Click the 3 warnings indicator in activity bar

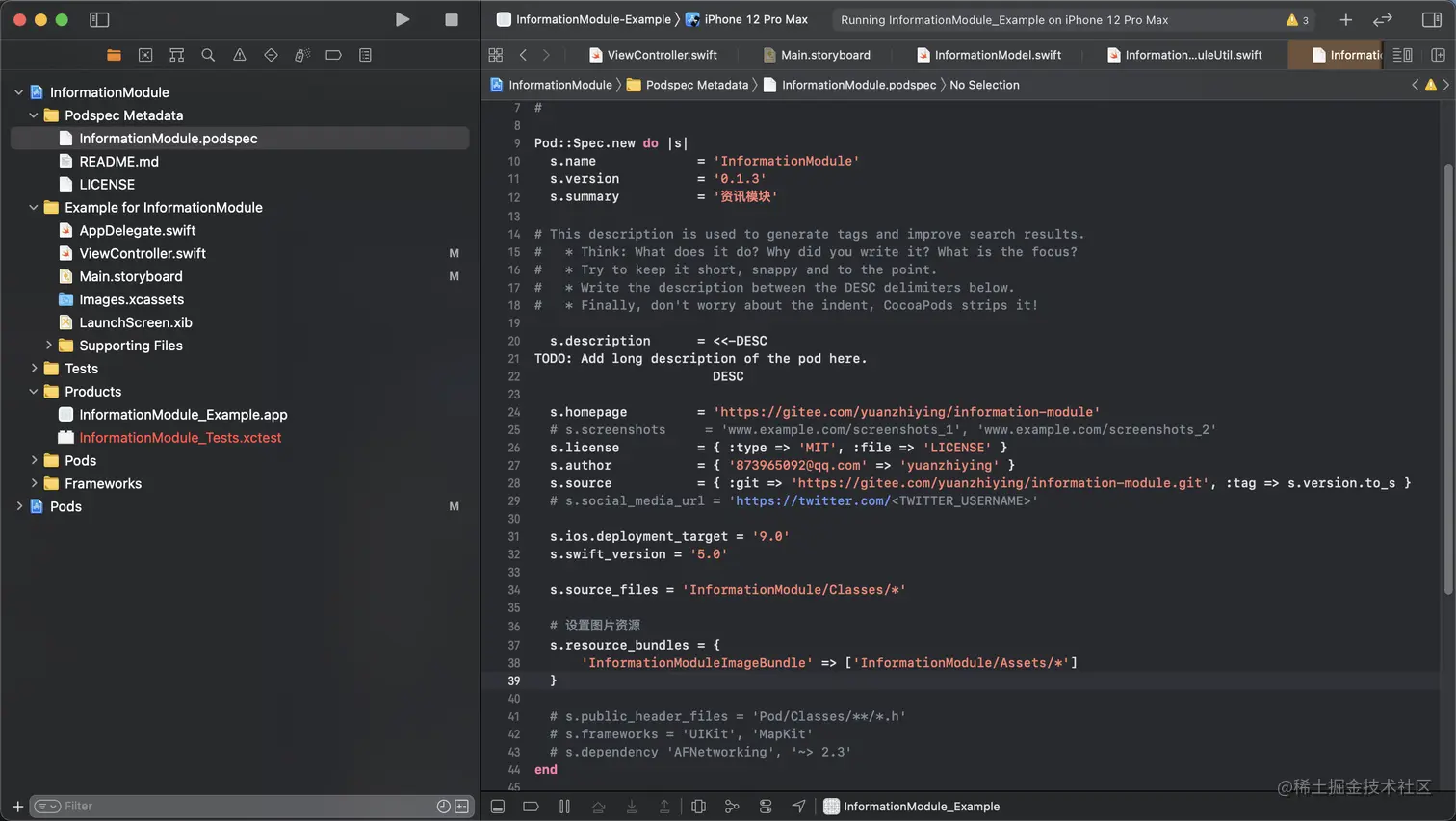(1297, 19)
